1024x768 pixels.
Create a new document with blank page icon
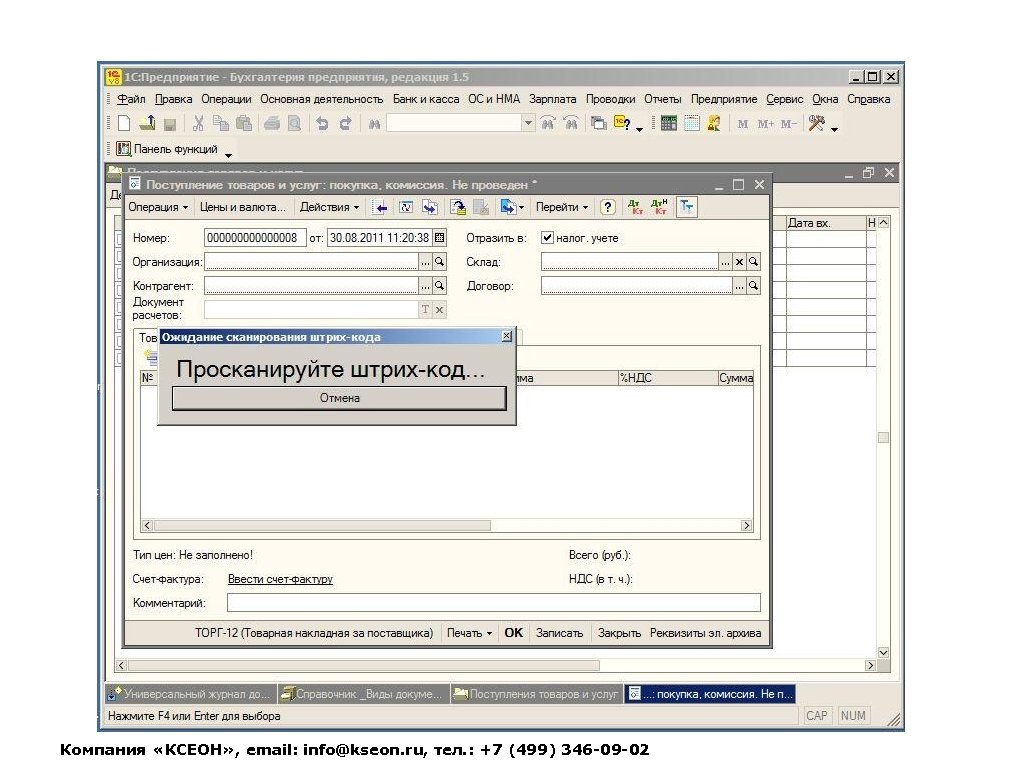[124, 123]
